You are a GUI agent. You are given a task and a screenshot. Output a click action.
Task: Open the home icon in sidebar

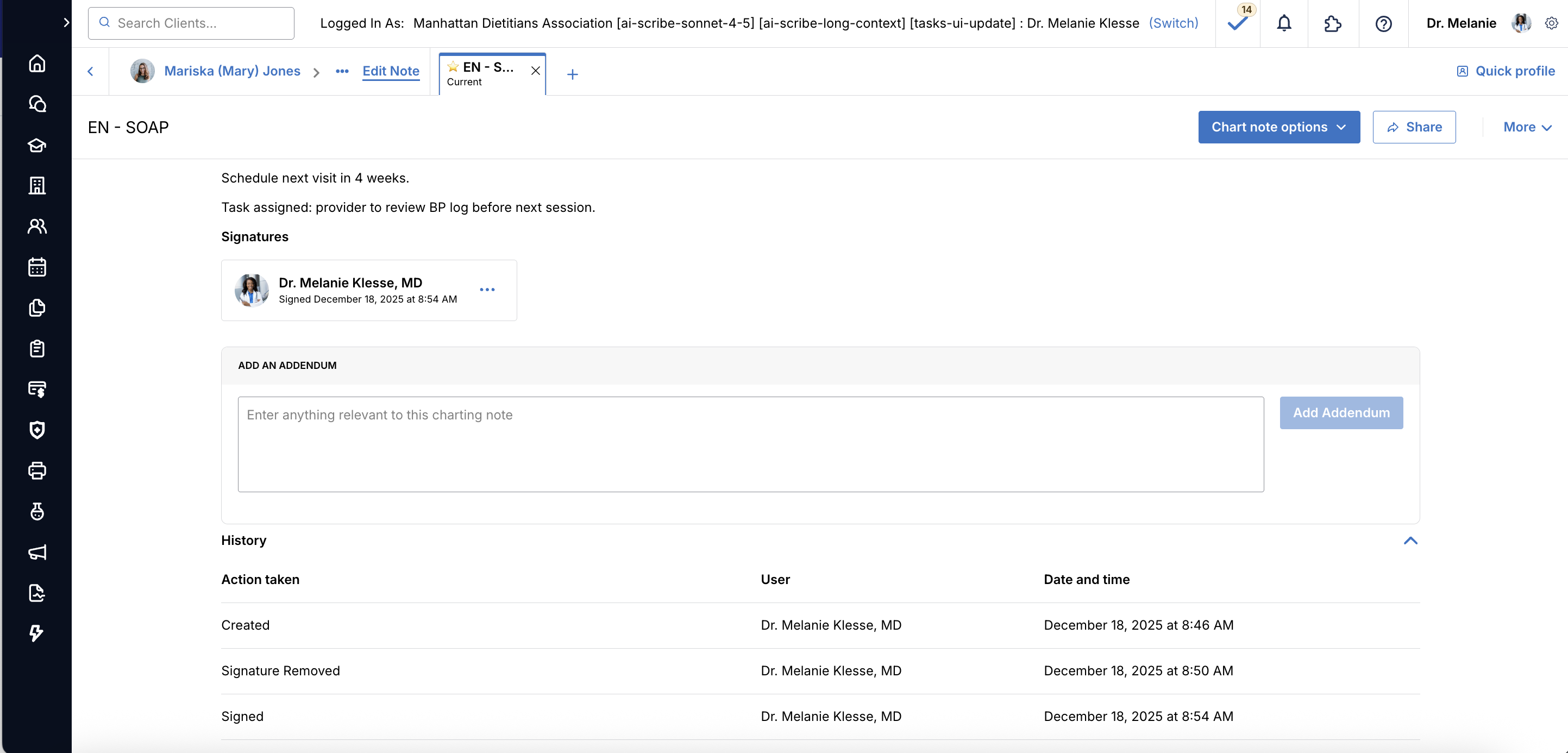(37, 64)
